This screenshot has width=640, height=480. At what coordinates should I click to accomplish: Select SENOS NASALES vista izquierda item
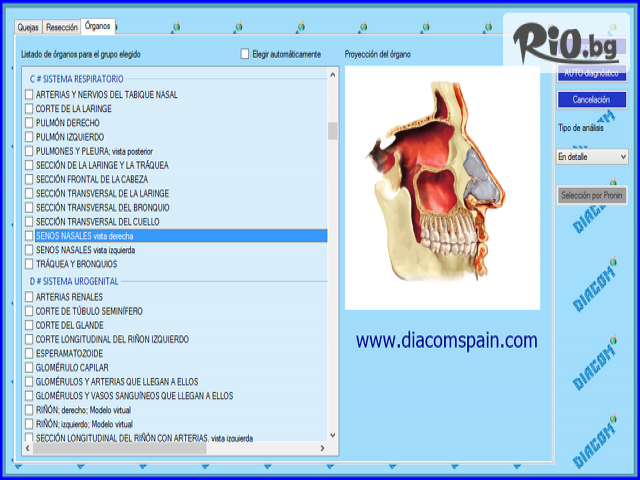point(85,250)
